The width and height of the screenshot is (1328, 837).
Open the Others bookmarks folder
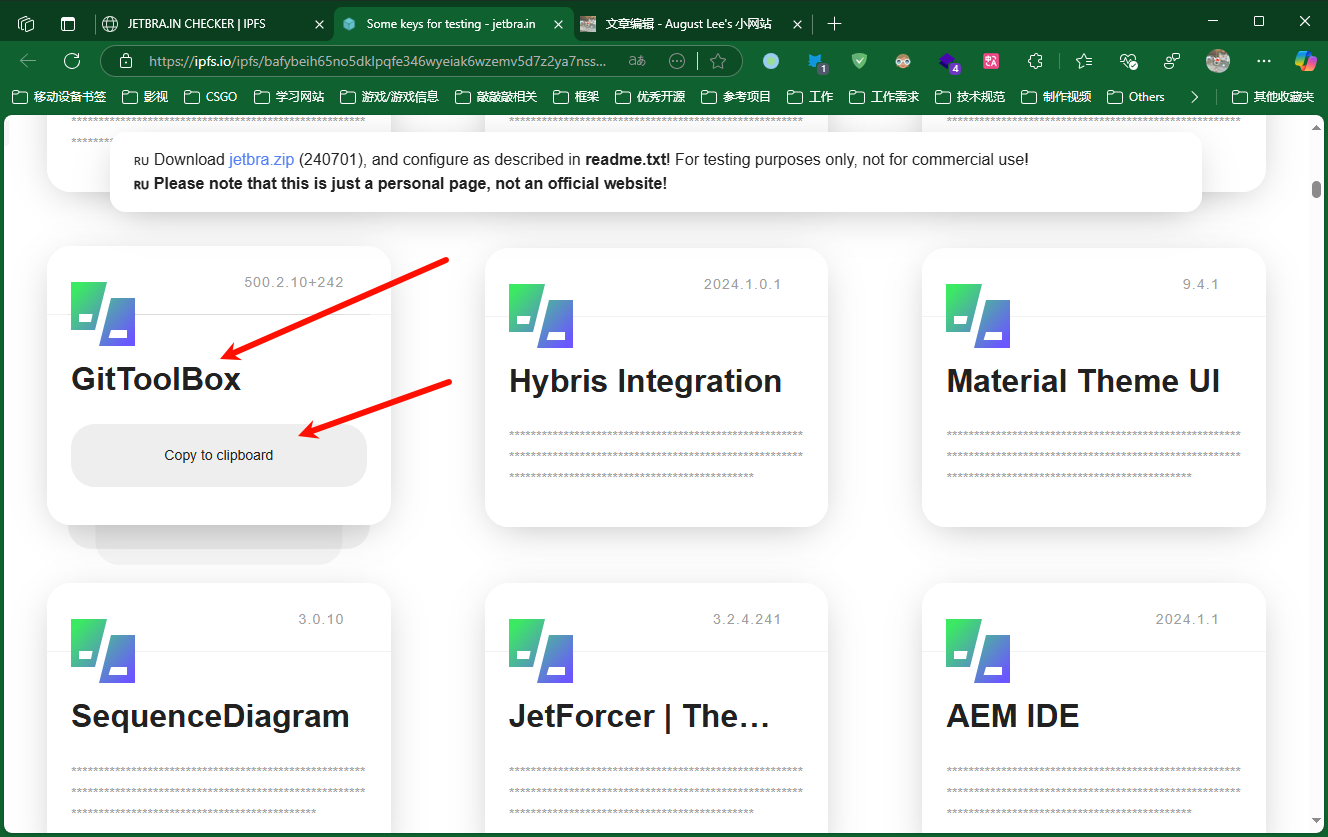tap(1136, 97)
